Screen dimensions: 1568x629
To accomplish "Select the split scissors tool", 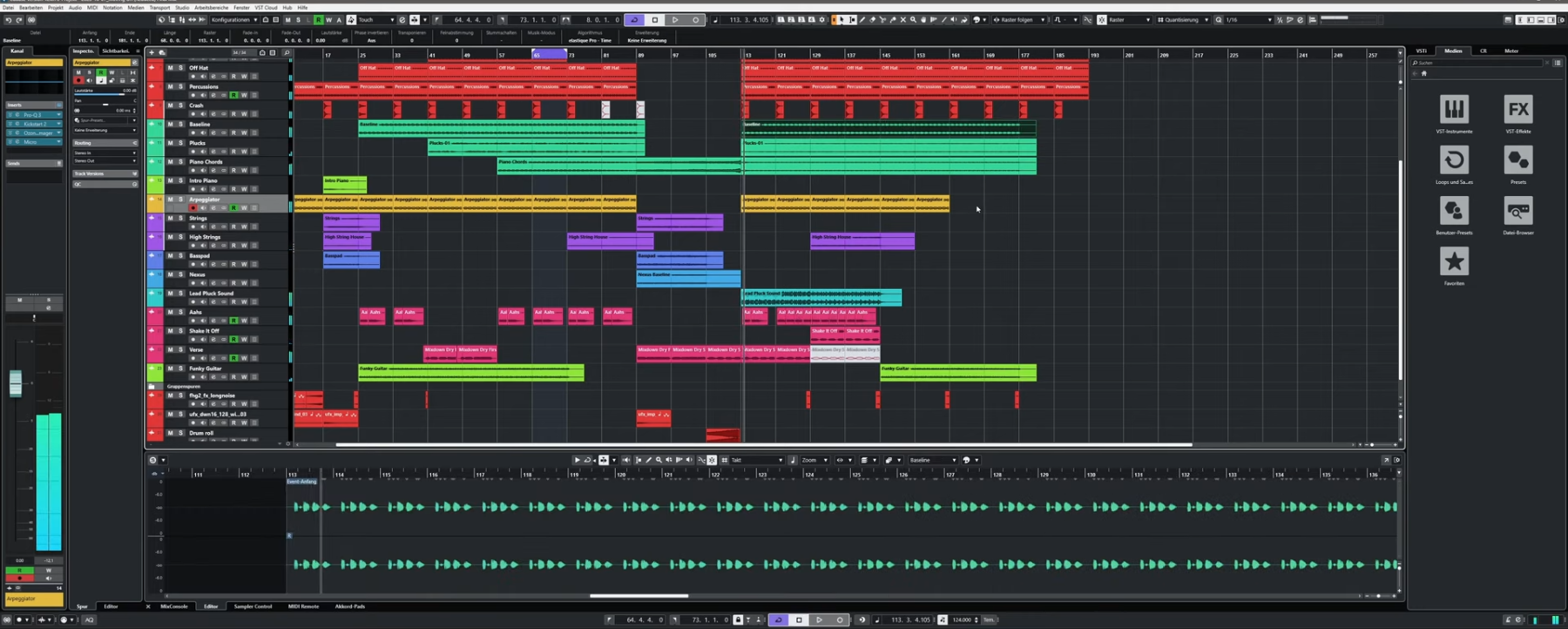I will [882, 19].
